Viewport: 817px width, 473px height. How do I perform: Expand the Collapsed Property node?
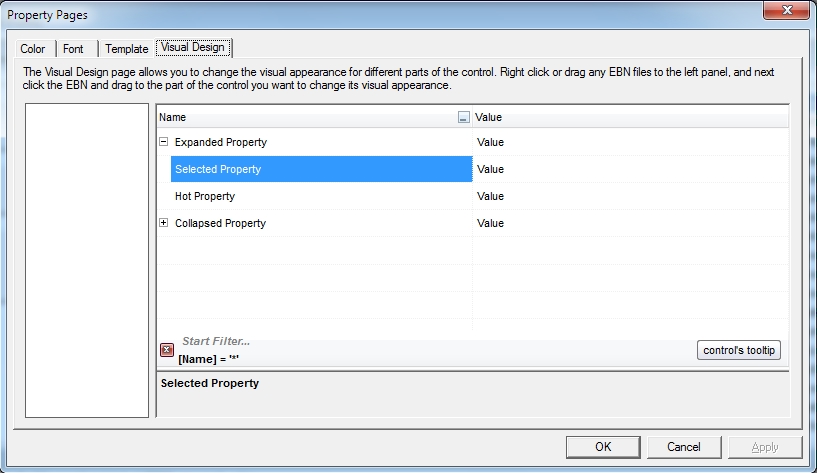(164, 223)
